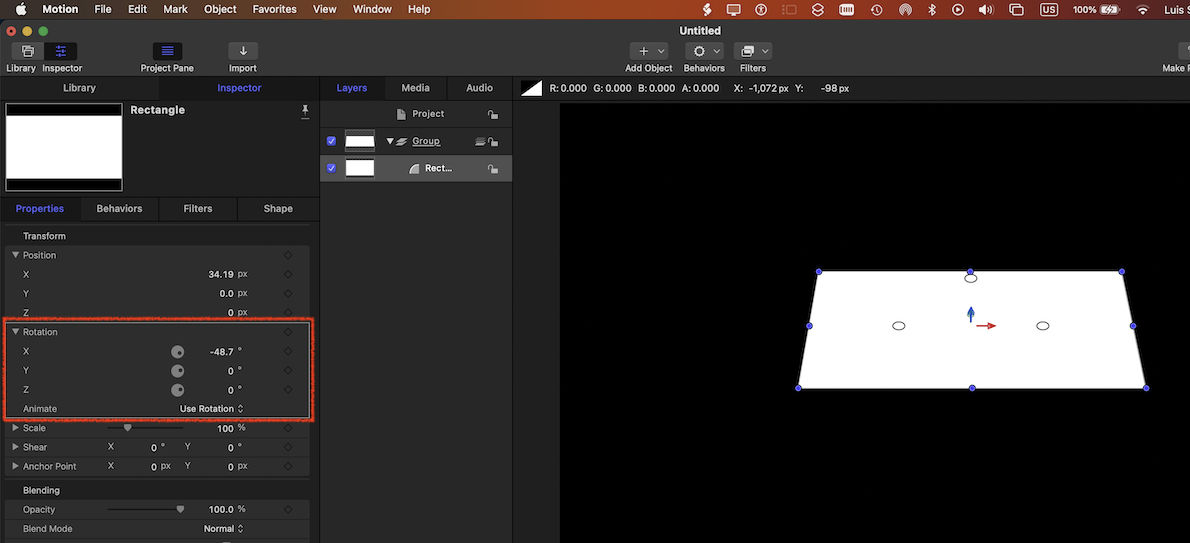Click the red X-axis arrow in canvas
Image resolution: width=1190 pixels, height=543 pixels.
tap(986, 326)
